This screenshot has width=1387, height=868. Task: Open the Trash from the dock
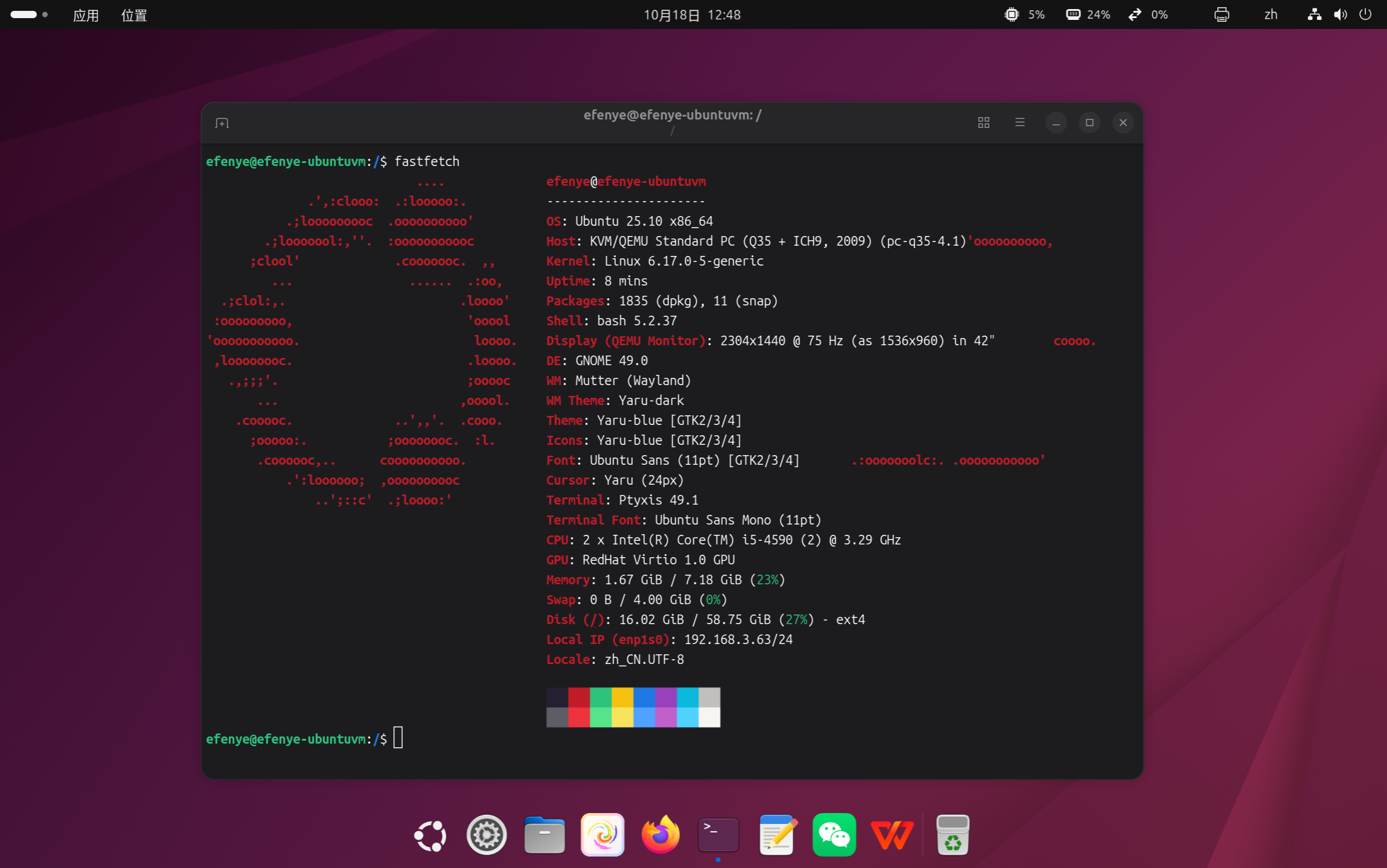pyautogui.click(x=953, y=835)
